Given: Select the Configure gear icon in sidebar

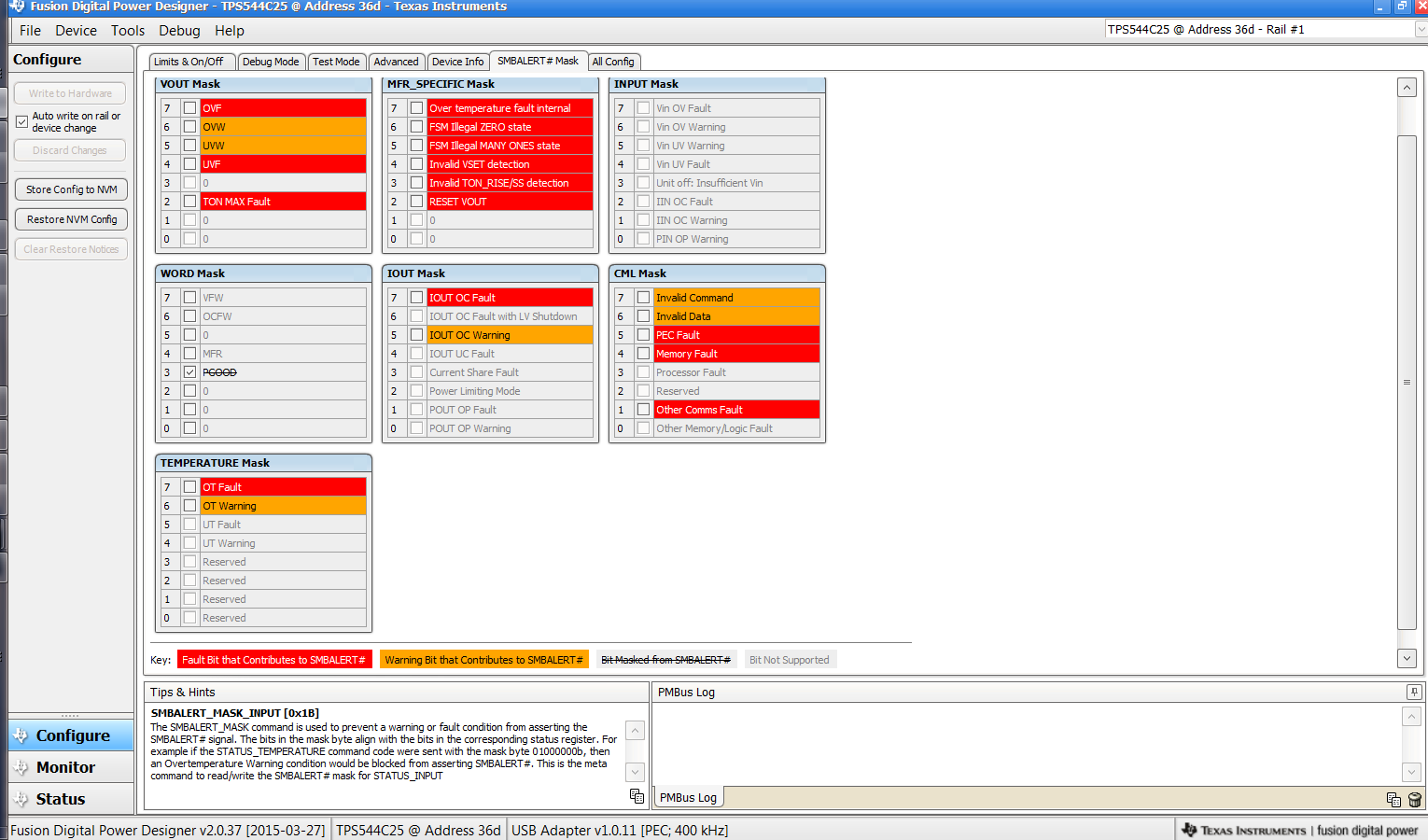Looking at the screenshot, I should (21, 735).
